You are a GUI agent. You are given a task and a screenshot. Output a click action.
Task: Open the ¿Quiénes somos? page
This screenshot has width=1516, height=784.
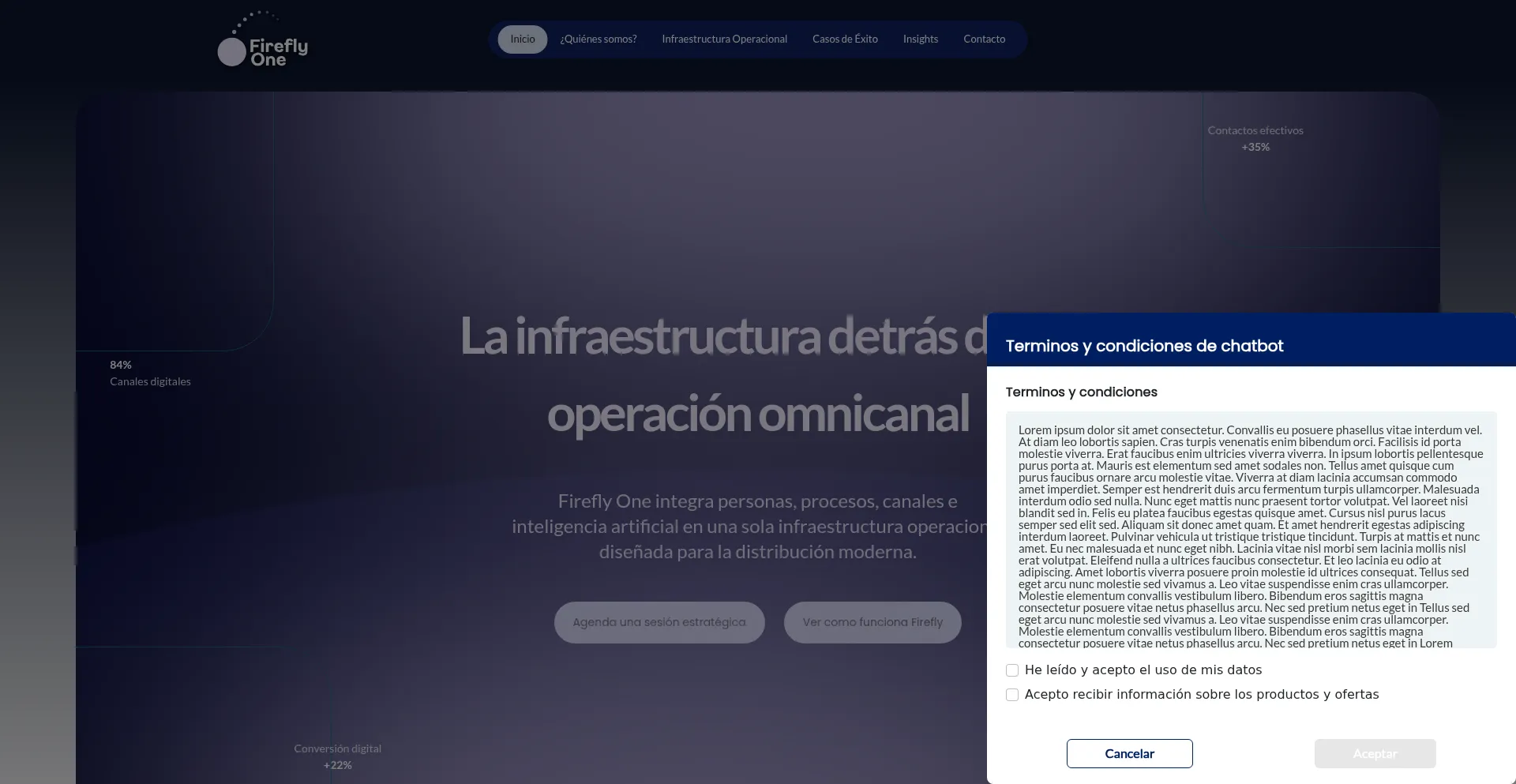tap(598, 39)
